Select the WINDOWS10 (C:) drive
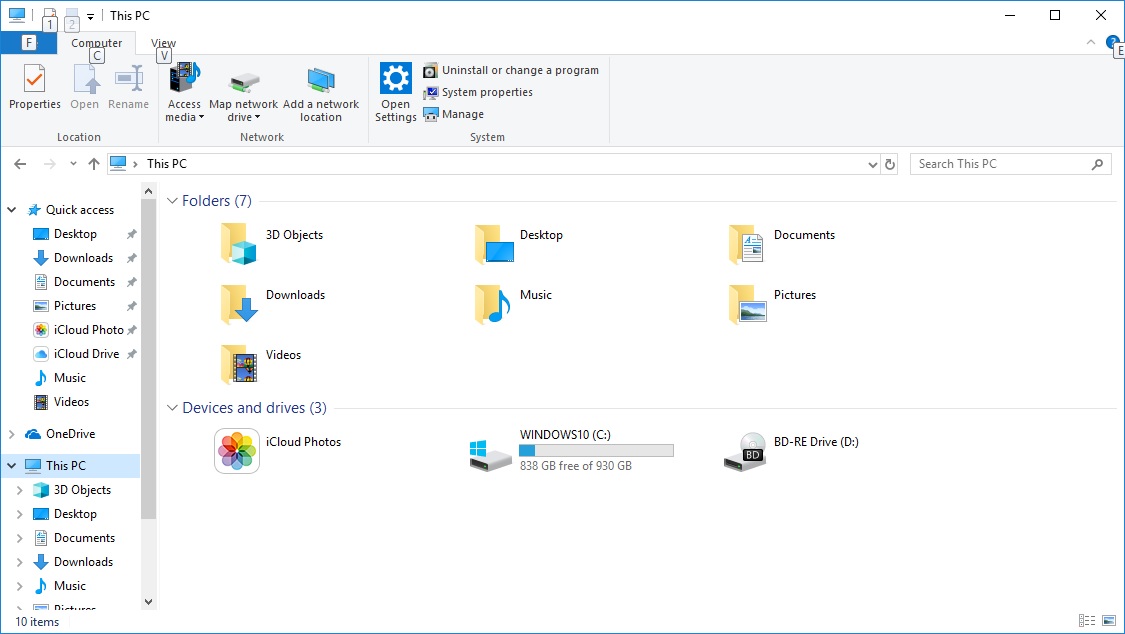Image resolution: width=1125 pixels, height=634 pixels. click(491, 452)
